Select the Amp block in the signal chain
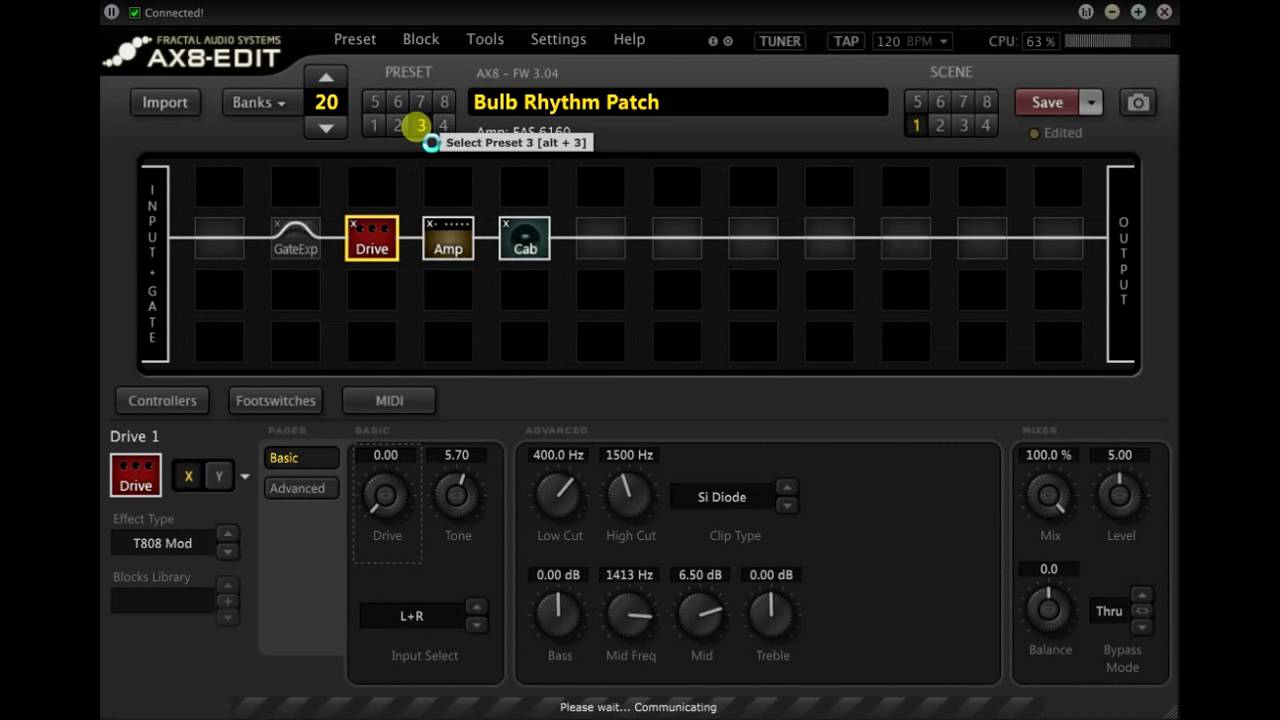1280x720 pixels. click(448, 238)
